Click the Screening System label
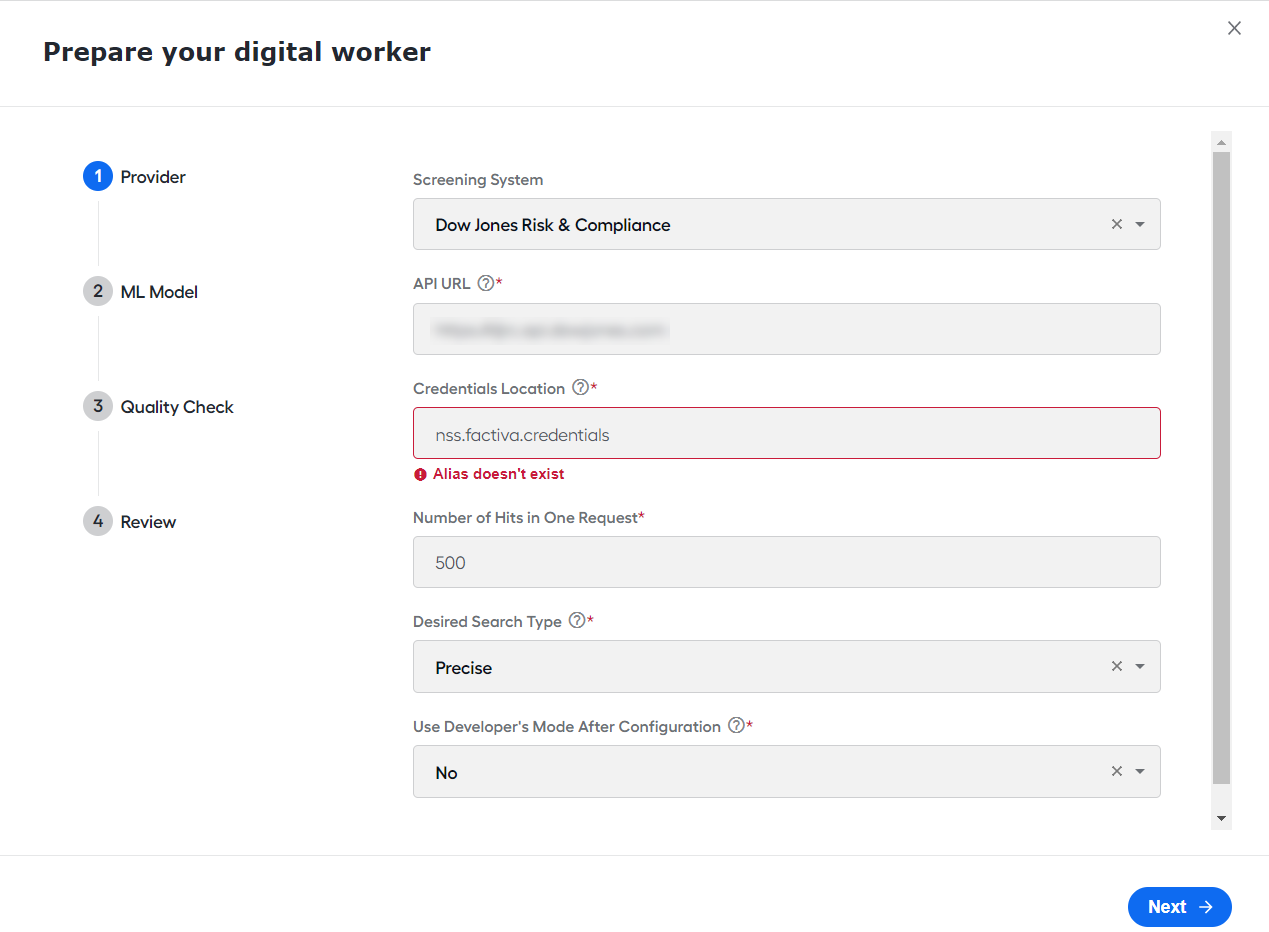The image size is (1269, 932). [x=478, y=180]
